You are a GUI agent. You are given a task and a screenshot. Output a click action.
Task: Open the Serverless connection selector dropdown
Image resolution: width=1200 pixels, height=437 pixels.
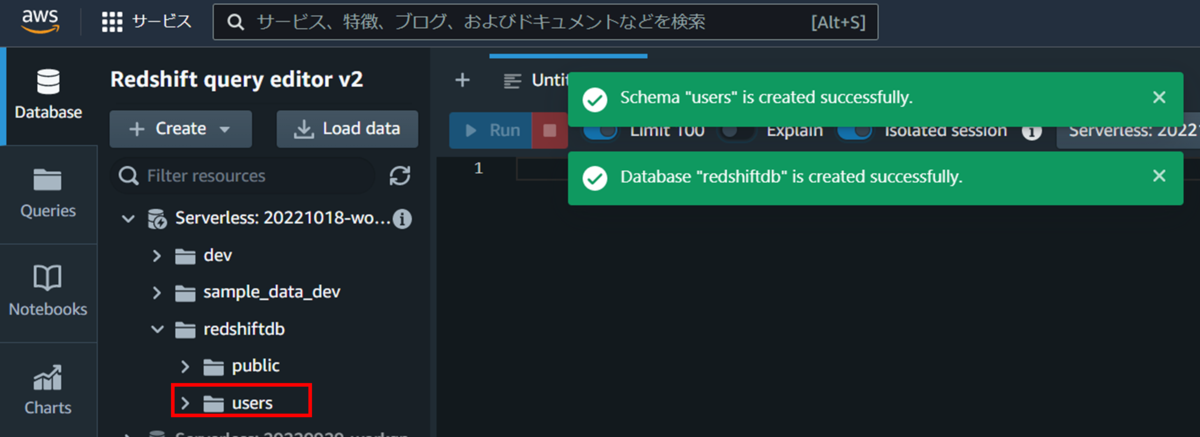1128,130
